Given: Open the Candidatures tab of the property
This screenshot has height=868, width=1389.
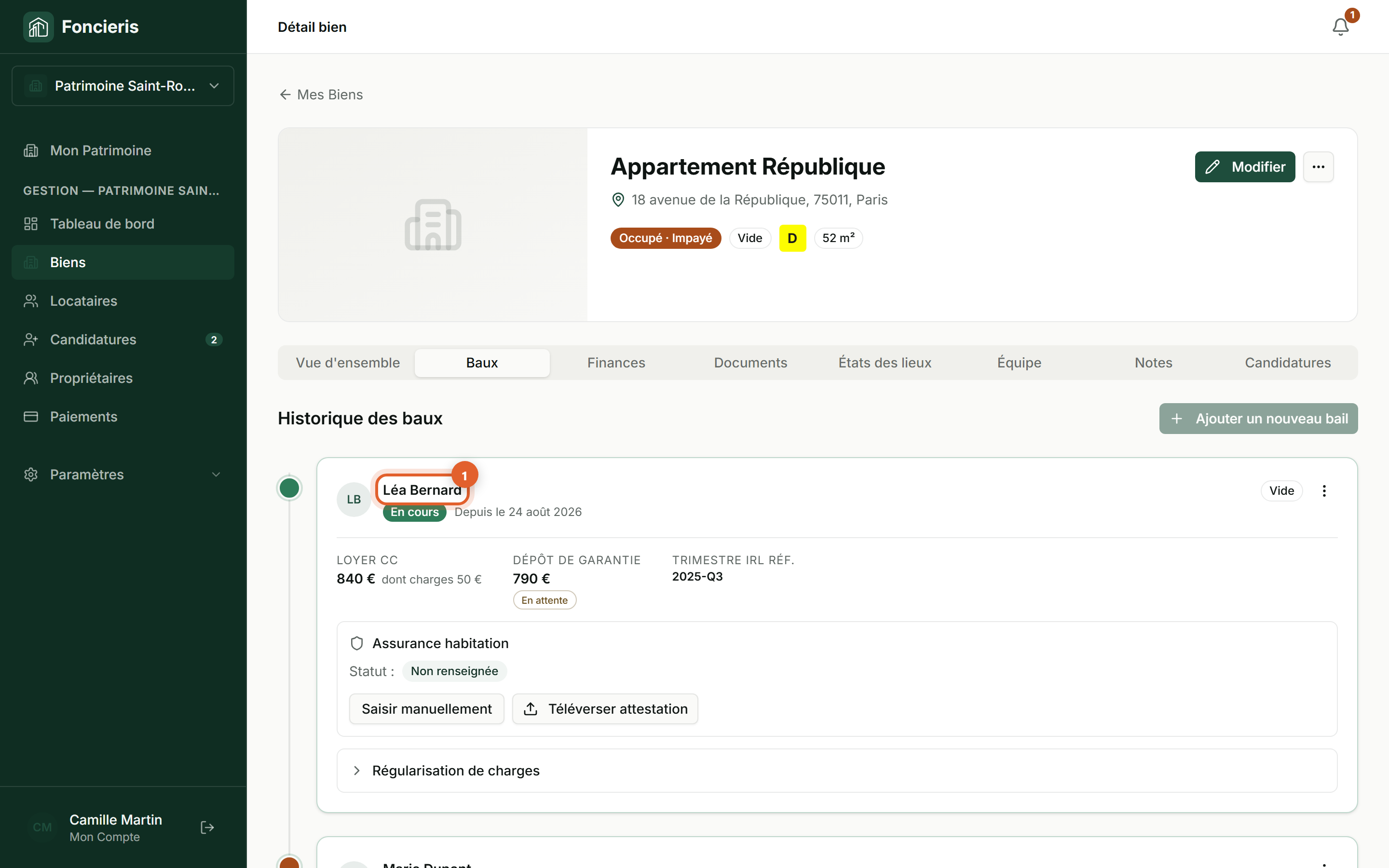Looking at the screenshot, I should (1288, 362).
